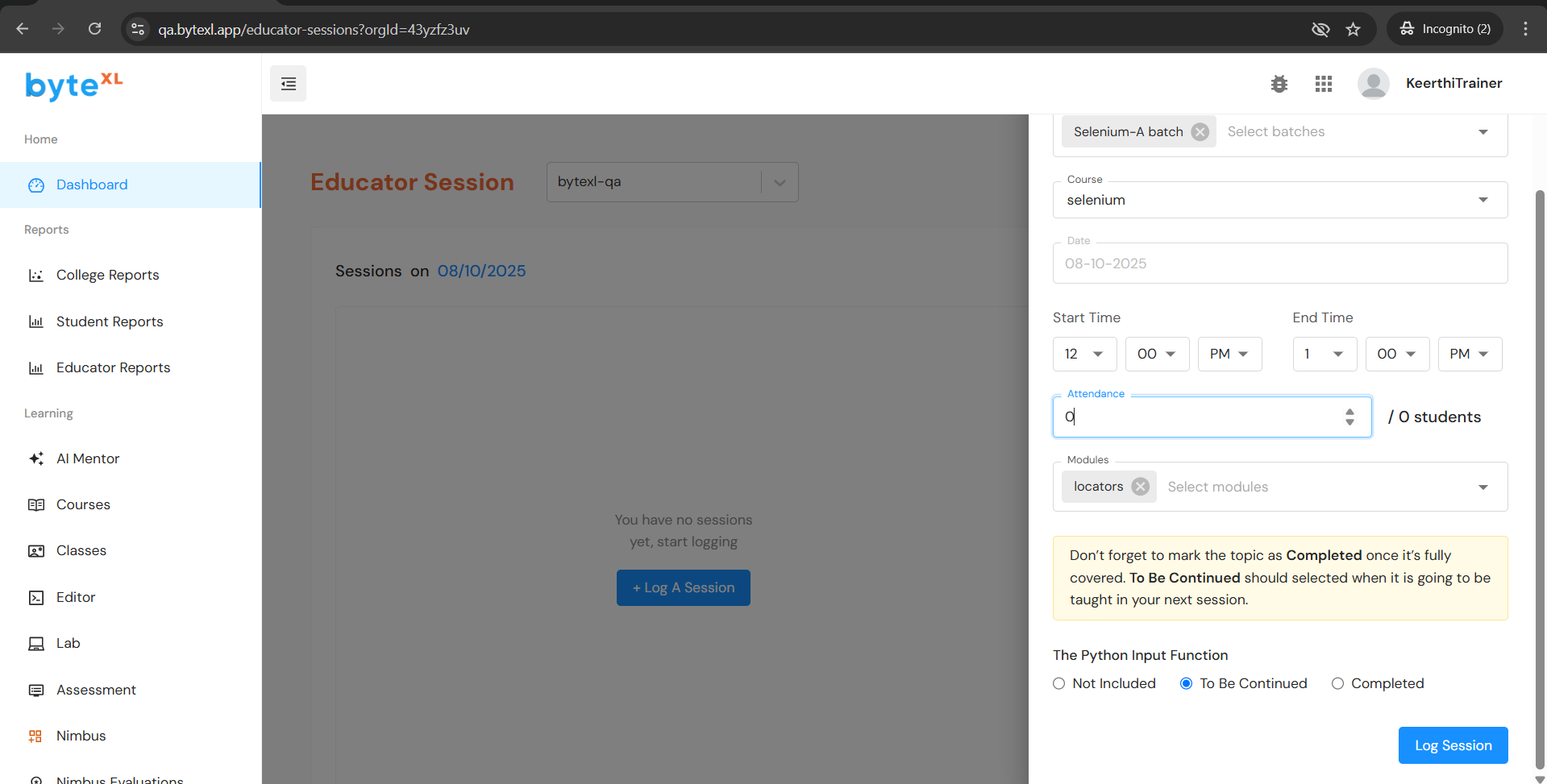Collapse sidebar using the menu toggle icon
1547x784 pixels.
coord(288,84)
